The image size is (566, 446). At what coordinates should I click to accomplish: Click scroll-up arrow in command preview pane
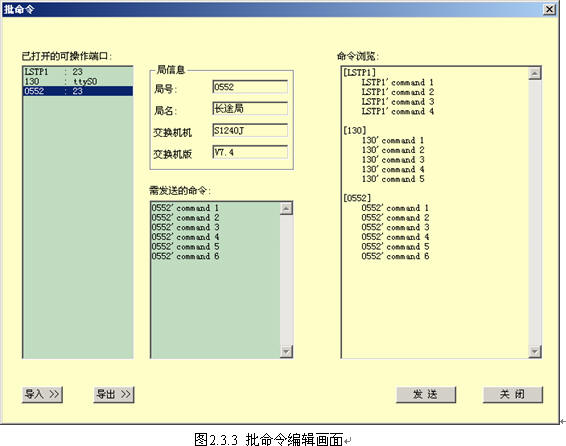(x=535, y=73)
